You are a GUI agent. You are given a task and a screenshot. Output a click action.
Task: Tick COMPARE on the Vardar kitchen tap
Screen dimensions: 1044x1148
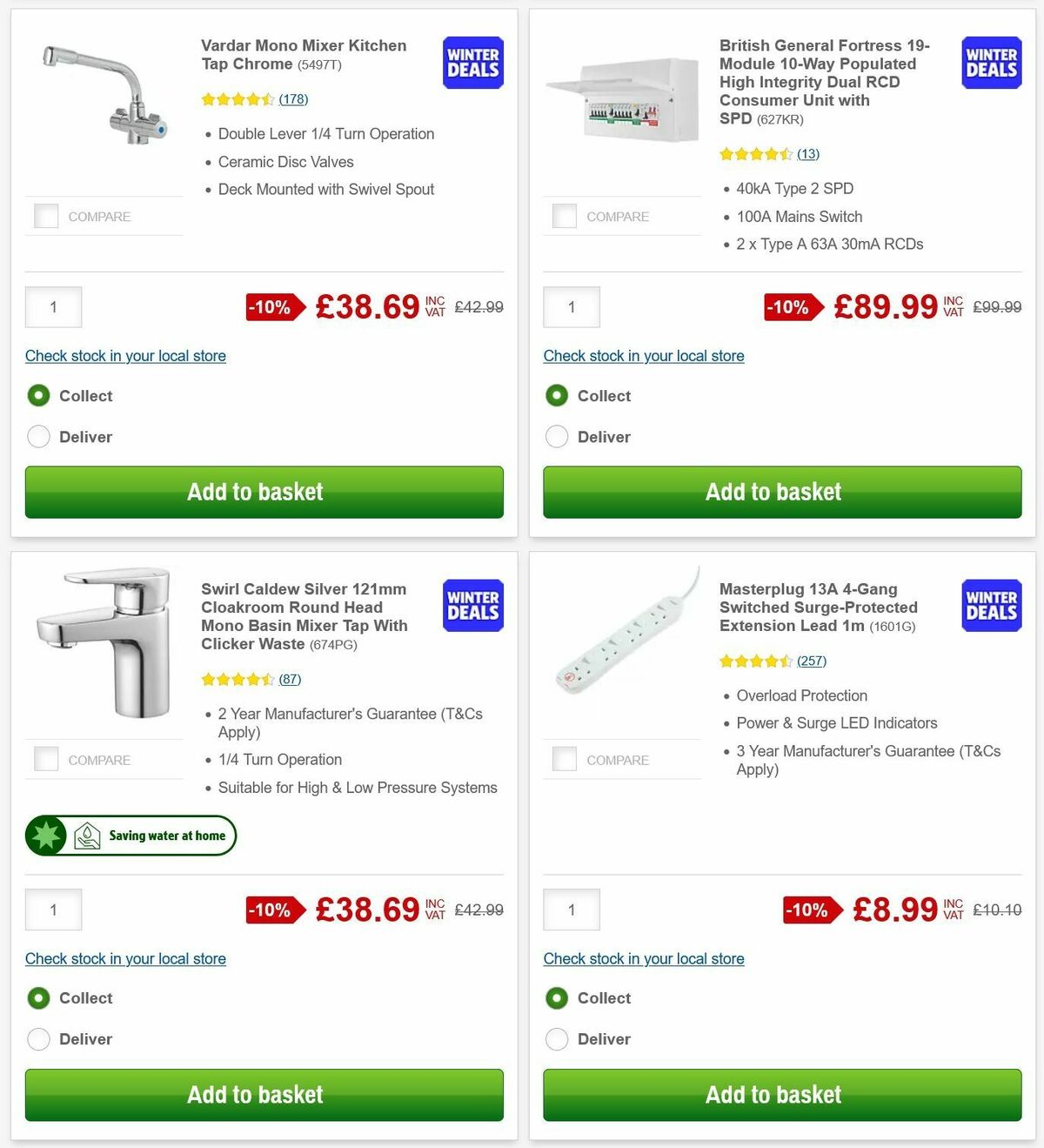click(45, 216)
